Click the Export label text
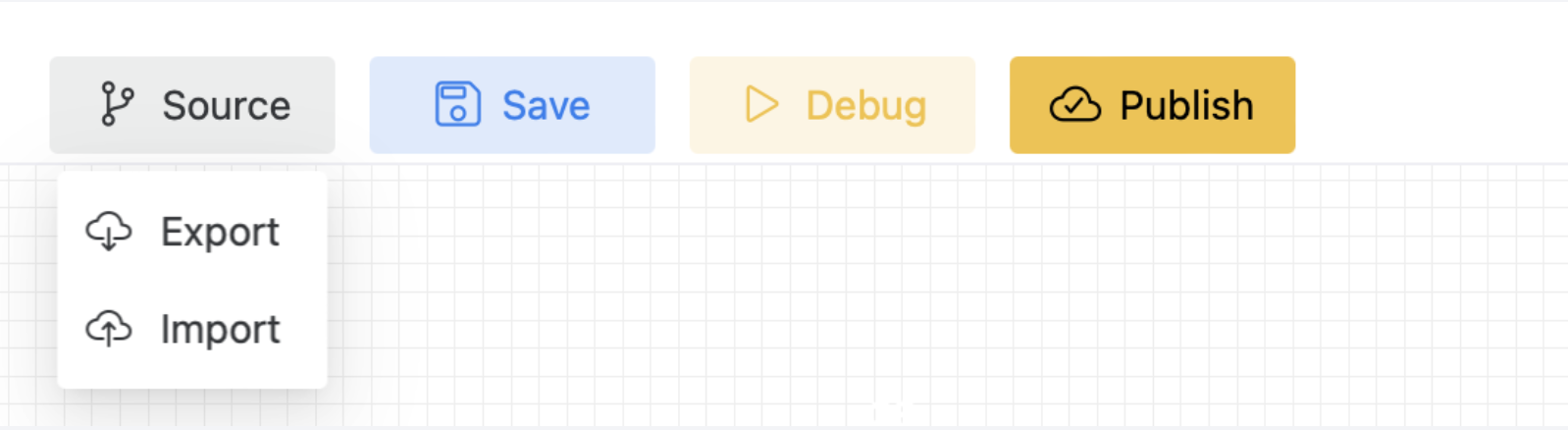 coord(221,234)
